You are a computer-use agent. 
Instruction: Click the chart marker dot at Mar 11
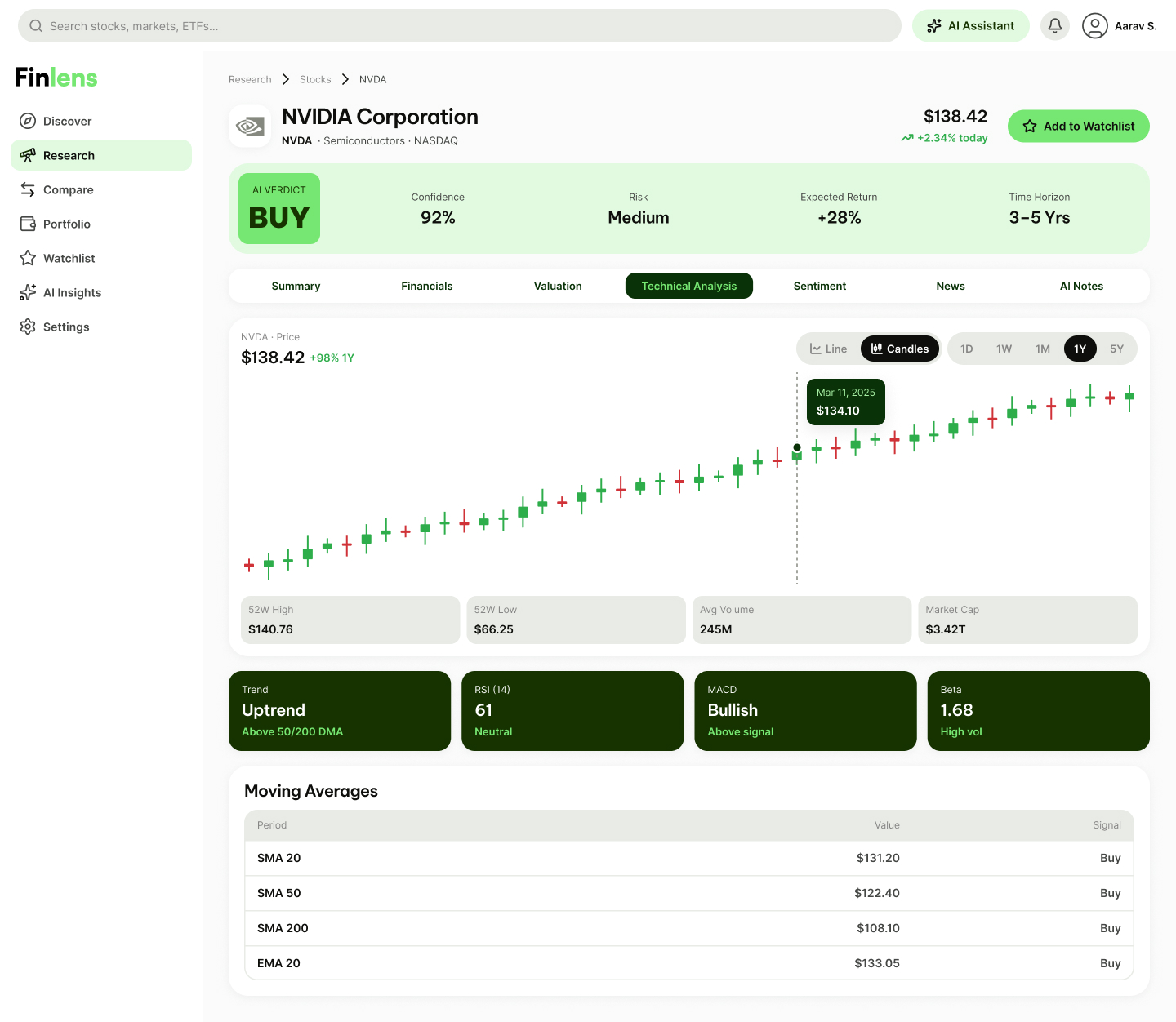[797, 447]
